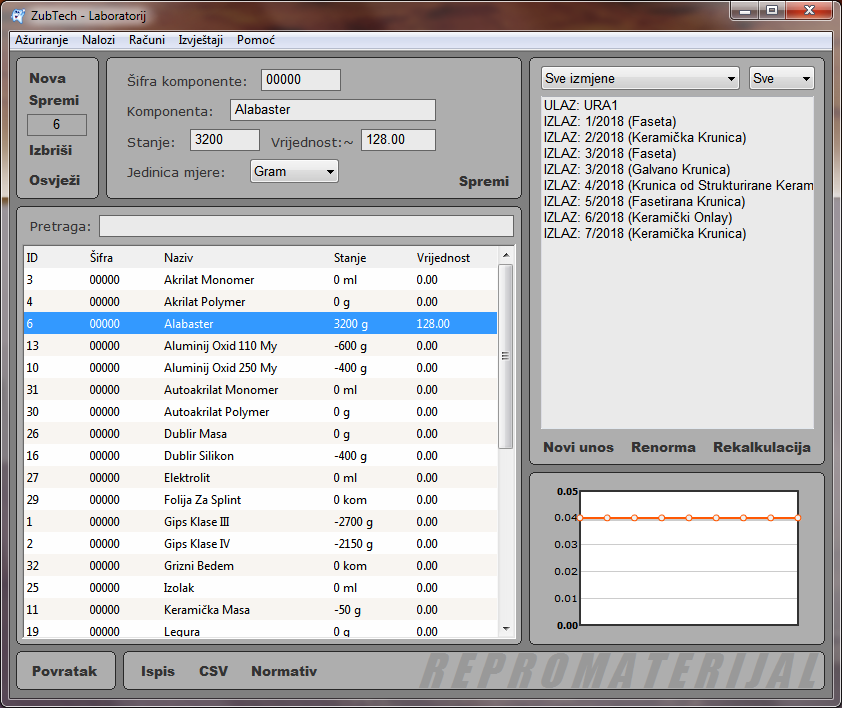Click Spremi next to the unit dropdown

pos(483,181)
